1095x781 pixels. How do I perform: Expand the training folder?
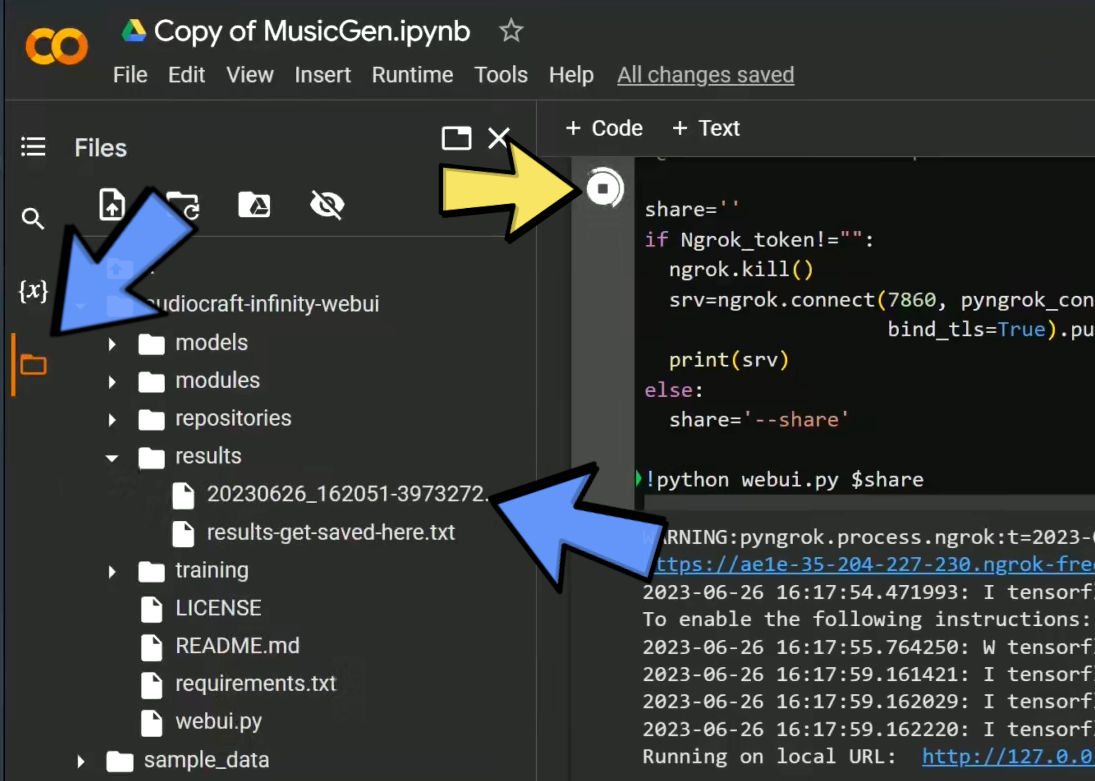coord(112,571)
